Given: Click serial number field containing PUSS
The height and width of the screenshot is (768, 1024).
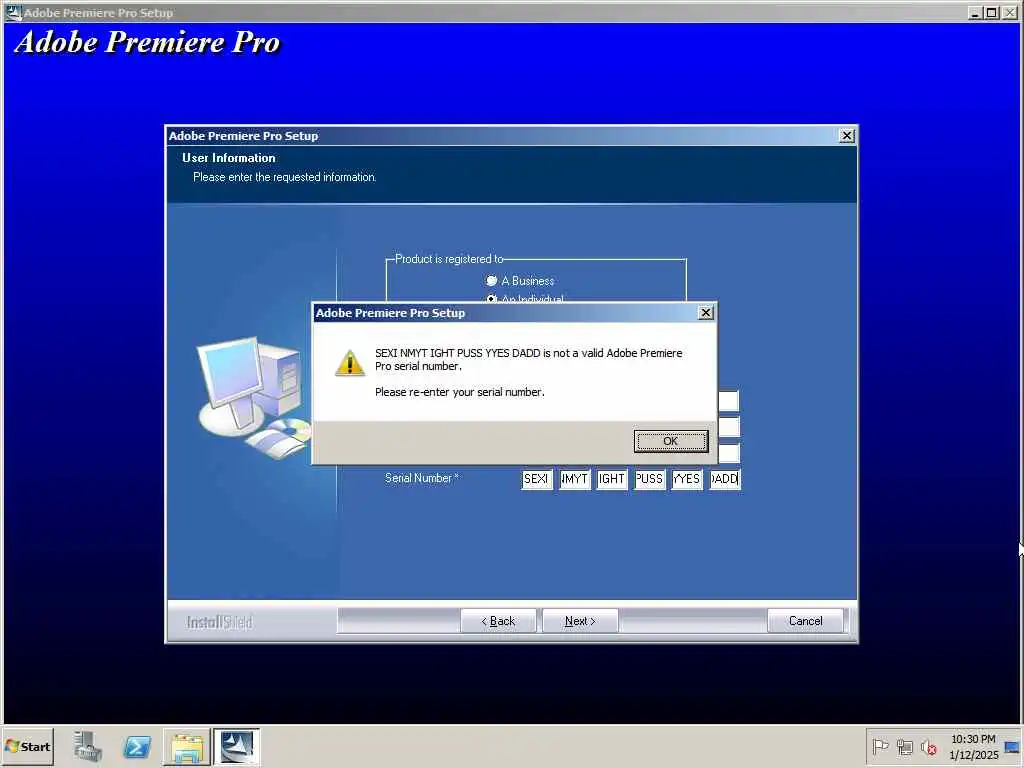Looking at the screenshot, I should tap(649, 479).
